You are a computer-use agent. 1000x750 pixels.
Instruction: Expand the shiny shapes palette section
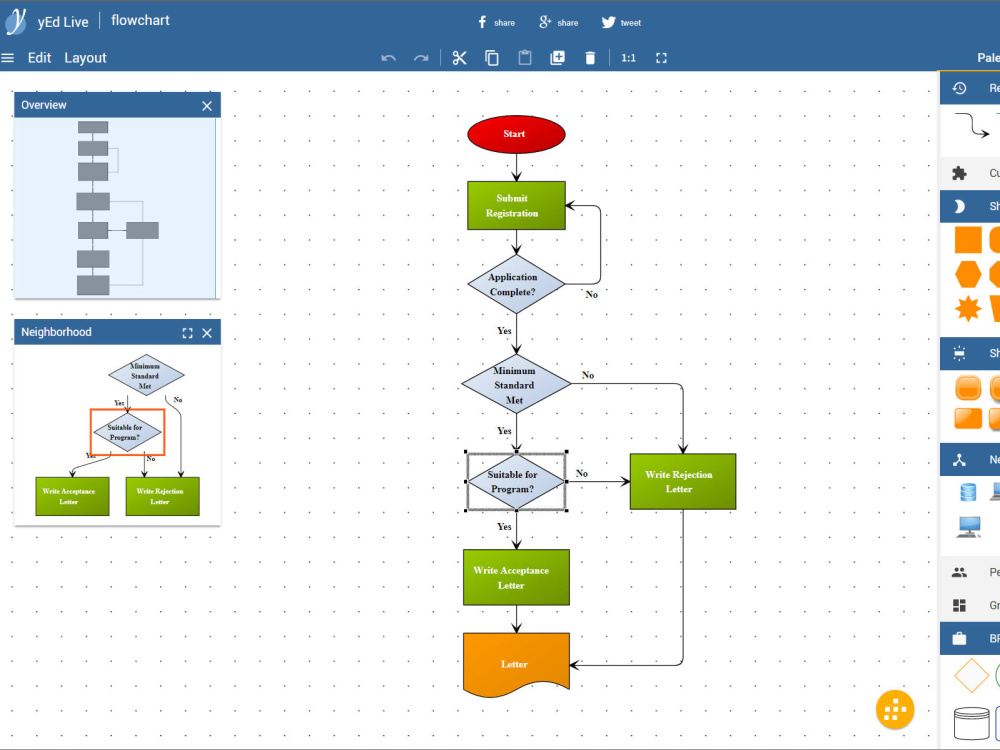970,353
